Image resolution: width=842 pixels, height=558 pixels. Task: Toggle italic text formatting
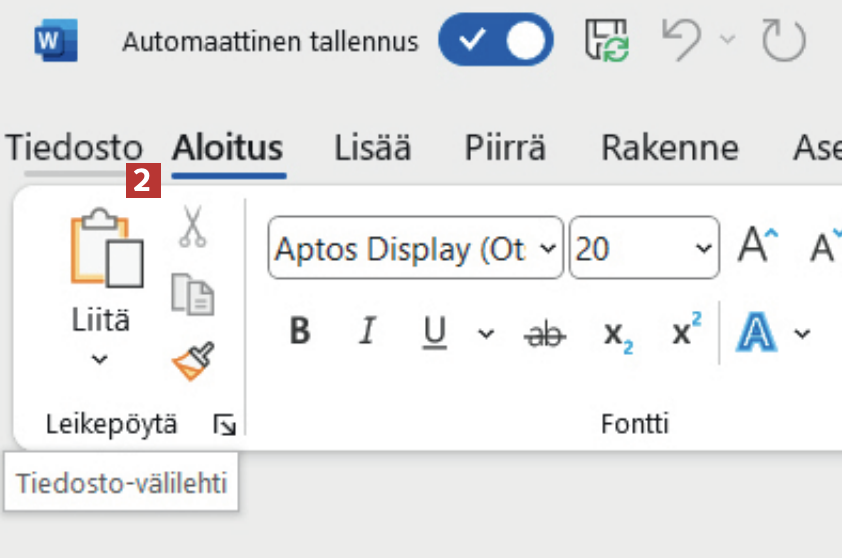point(367,333)
